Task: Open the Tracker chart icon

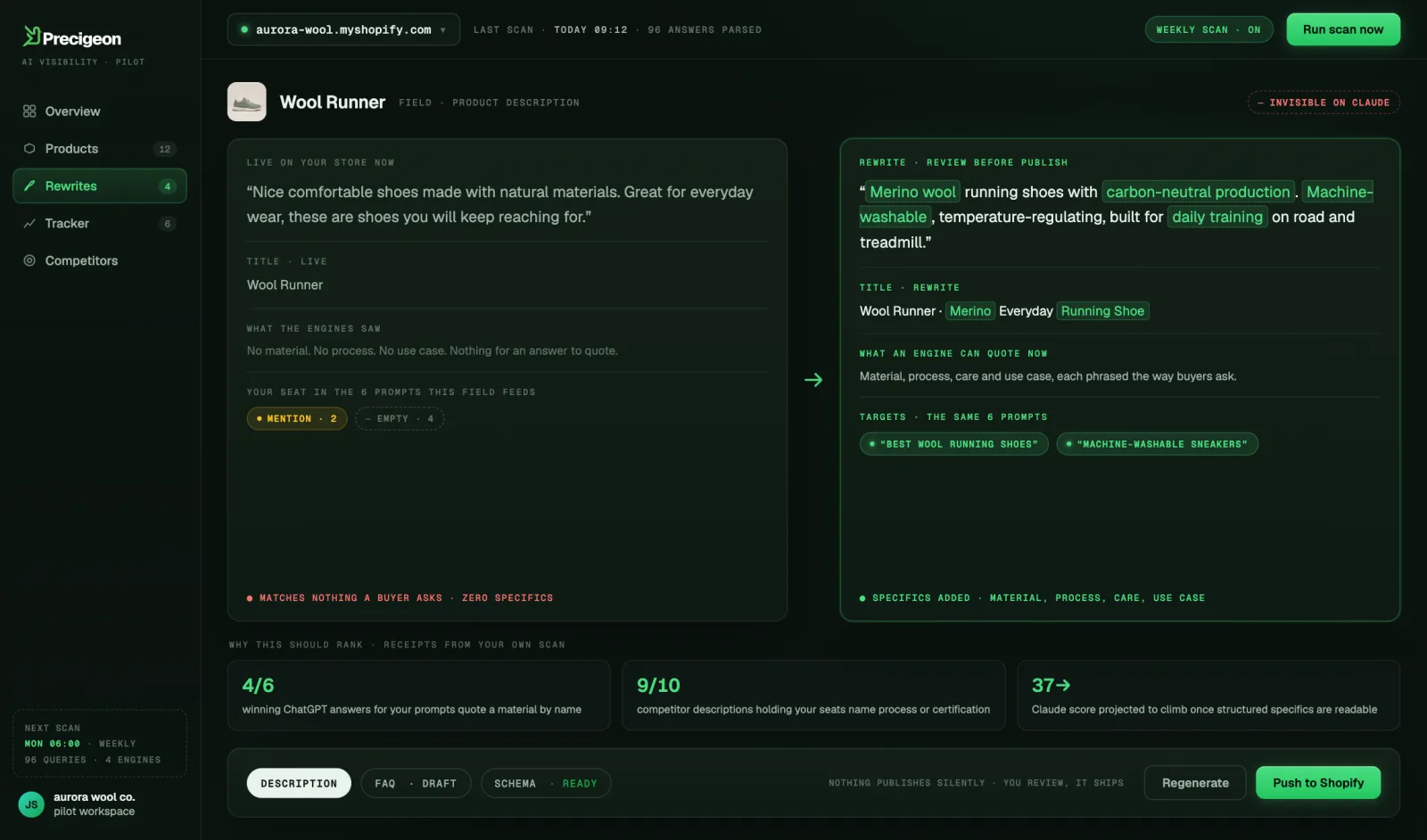Action: (x=29, y=224)
